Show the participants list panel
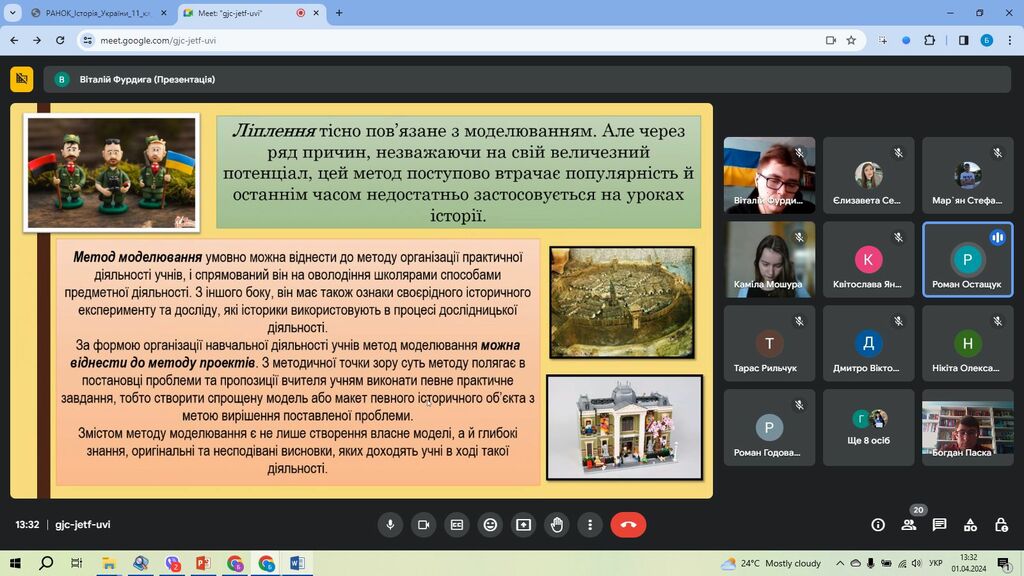The width and height of the screenshot is (1024, 576). point(908,524)
